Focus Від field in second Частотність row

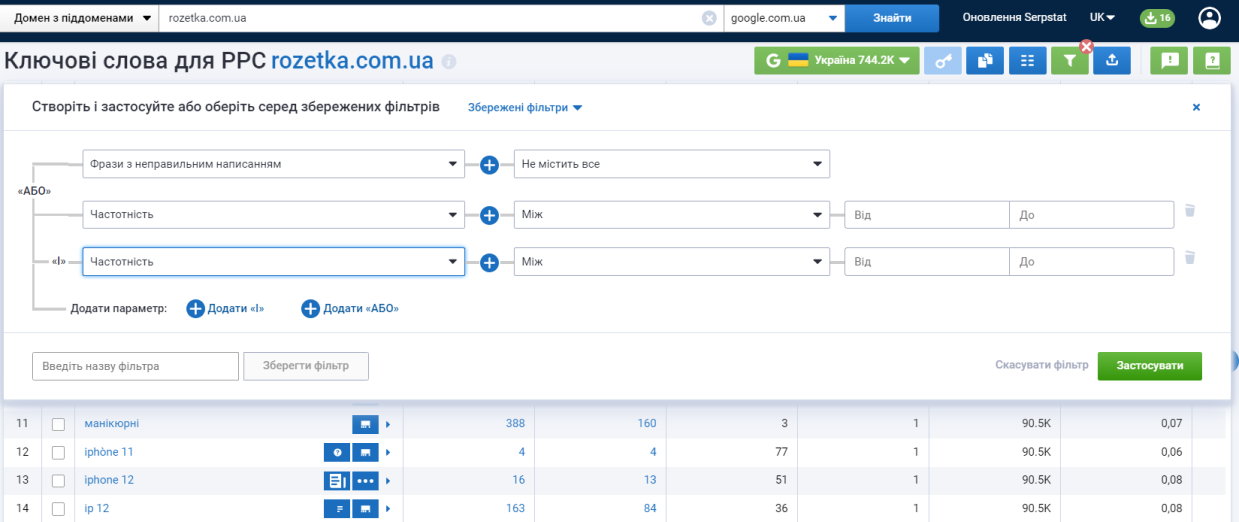click(927, 262)
